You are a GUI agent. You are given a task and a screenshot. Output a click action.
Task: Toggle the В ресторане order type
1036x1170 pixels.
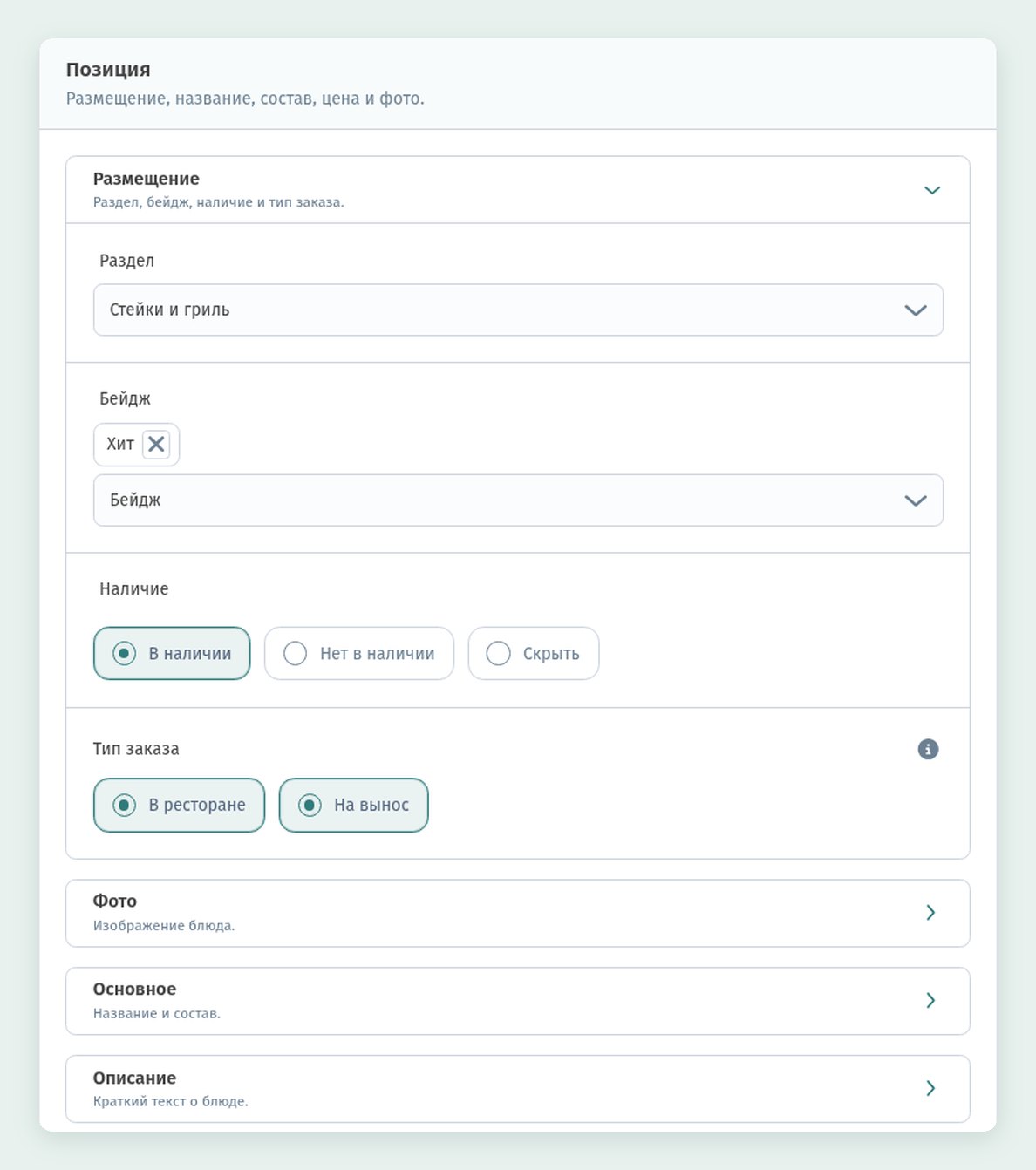179,805
